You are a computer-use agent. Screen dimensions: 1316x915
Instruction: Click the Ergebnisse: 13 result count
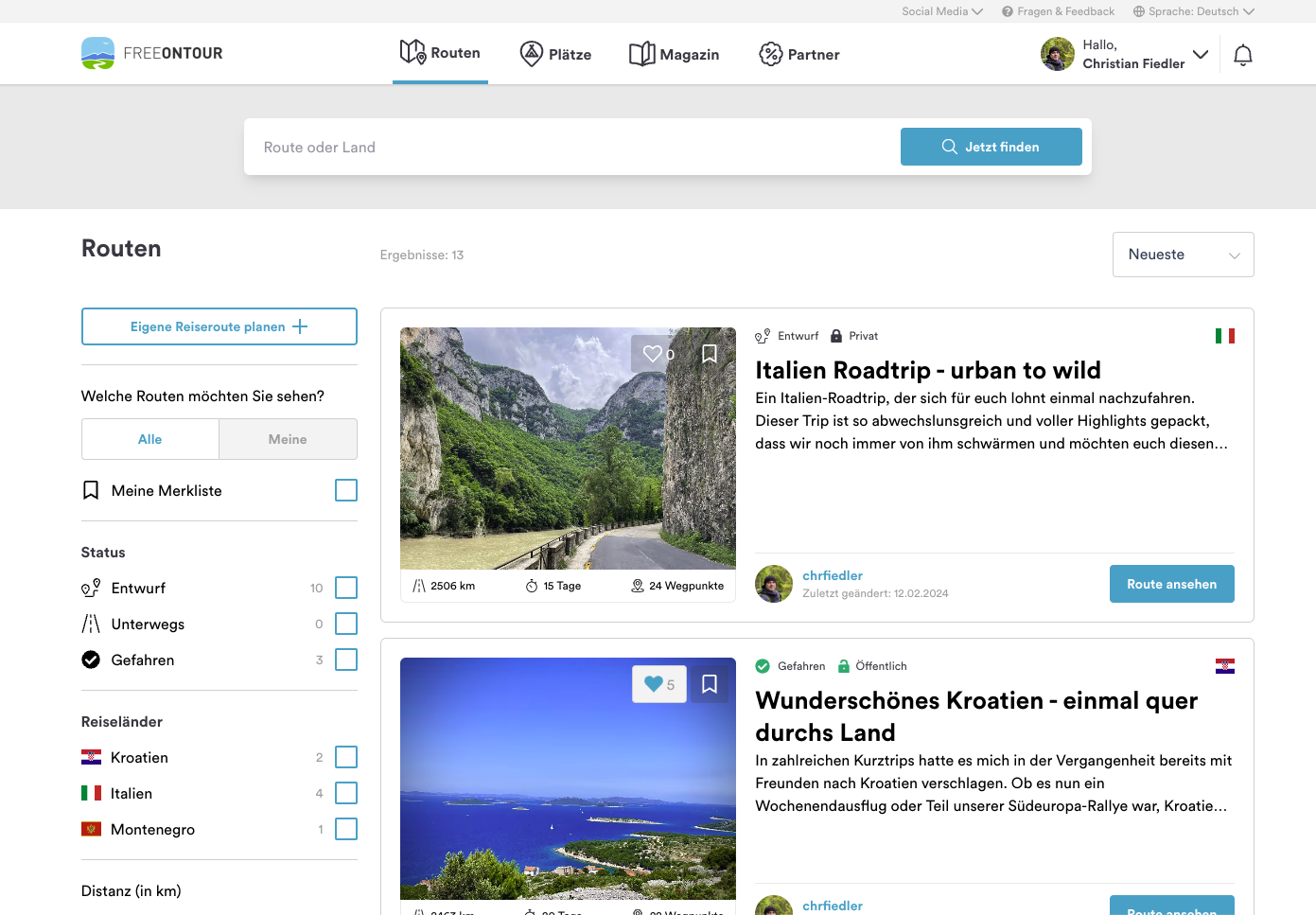[422, 255]
